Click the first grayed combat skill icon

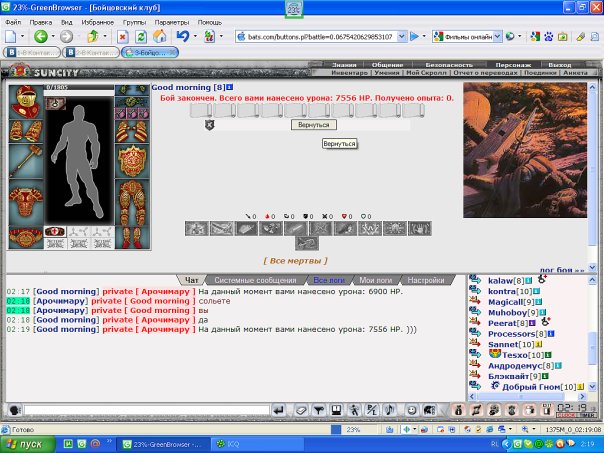pos(197,228)
